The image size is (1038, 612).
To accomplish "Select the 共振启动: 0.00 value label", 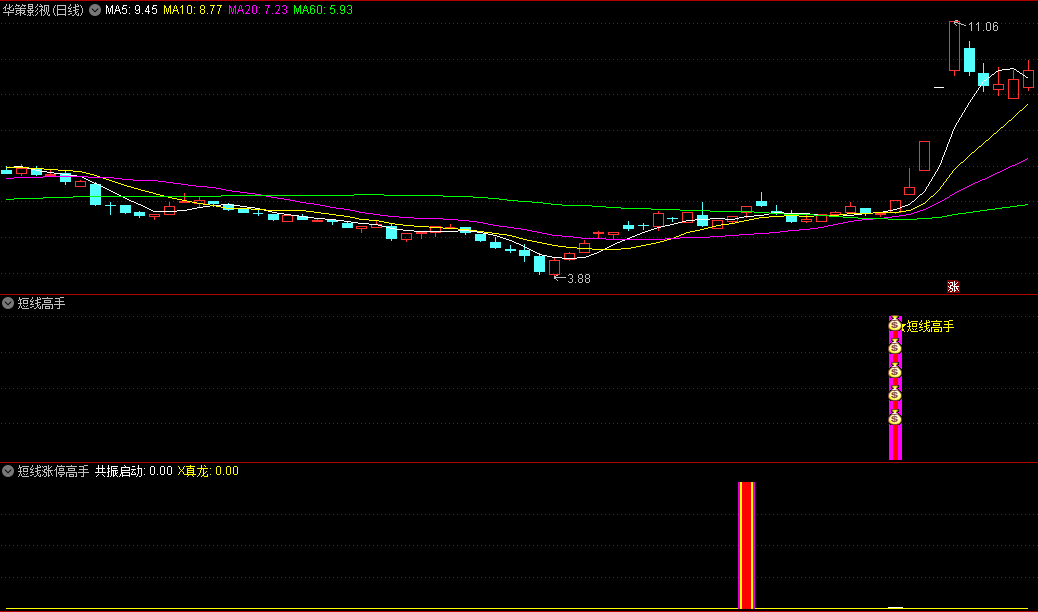I will click(134, 471).
